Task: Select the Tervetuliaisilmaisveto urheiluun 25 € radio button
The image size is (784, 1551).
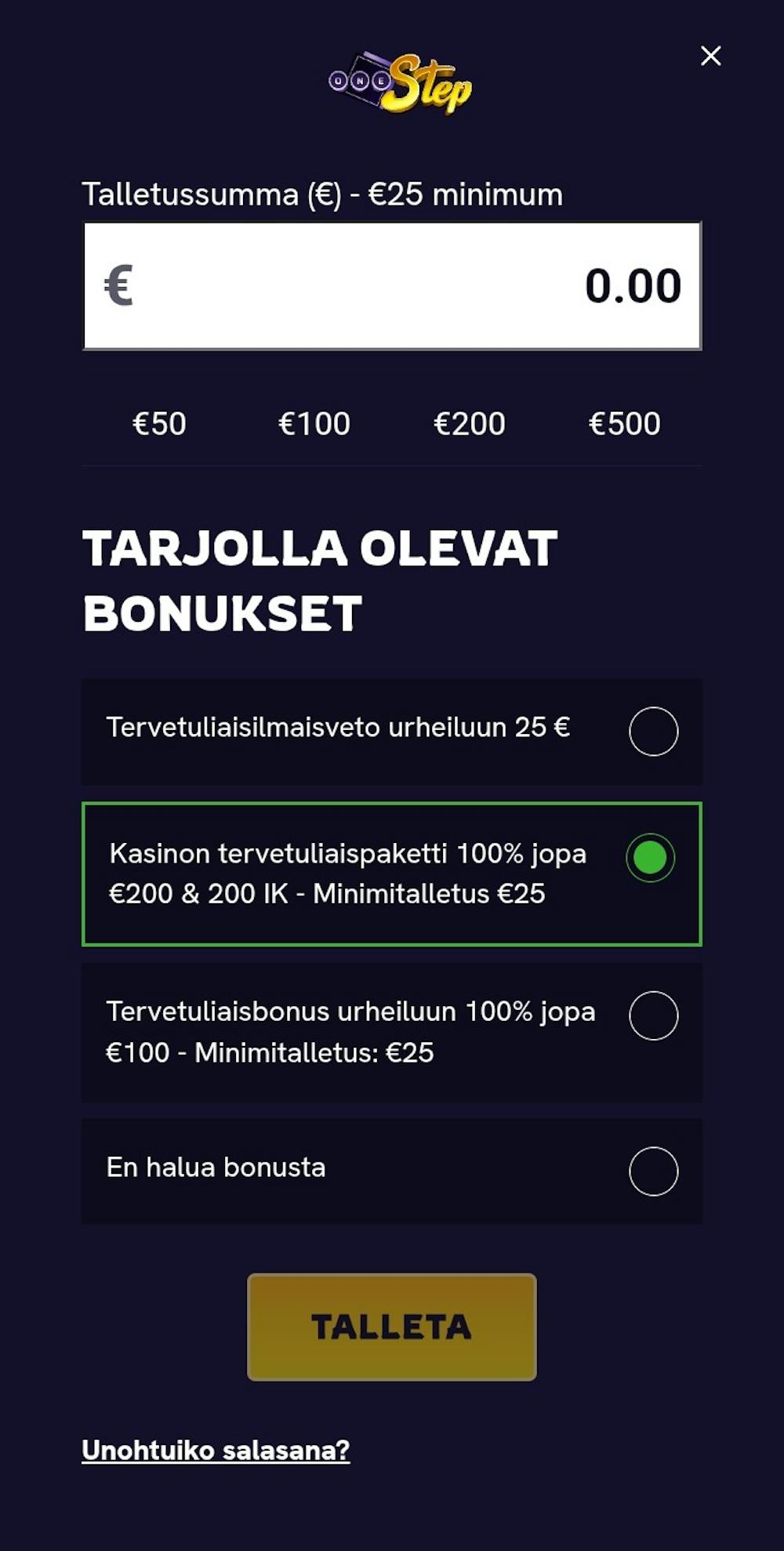Action: click(x=653, y=732)
